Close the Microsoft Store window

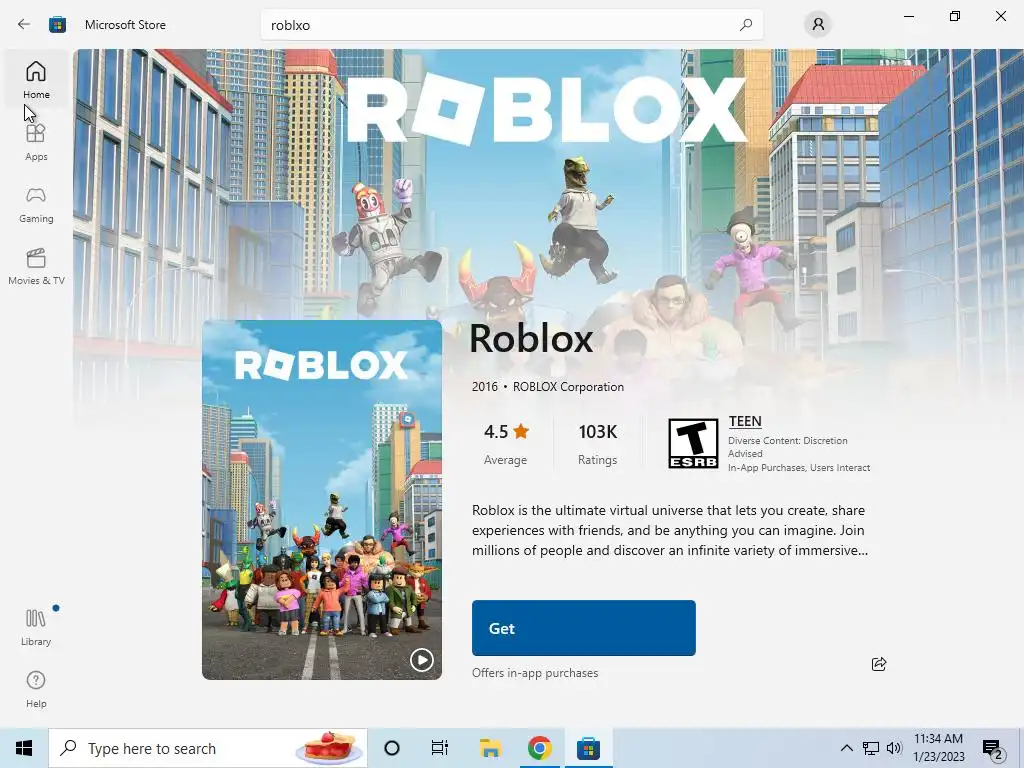point(1000,16)
